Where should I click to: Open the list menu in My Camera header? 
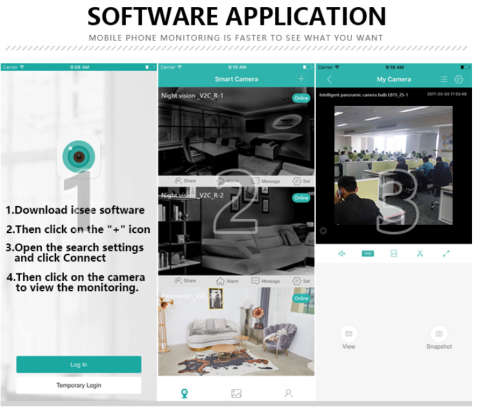444,79
